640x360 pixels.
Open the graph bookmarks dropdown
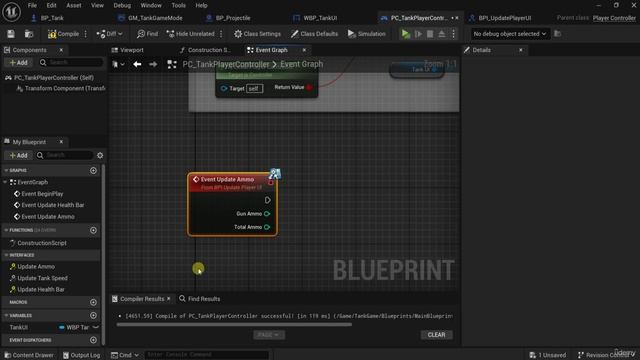(118, 64)
